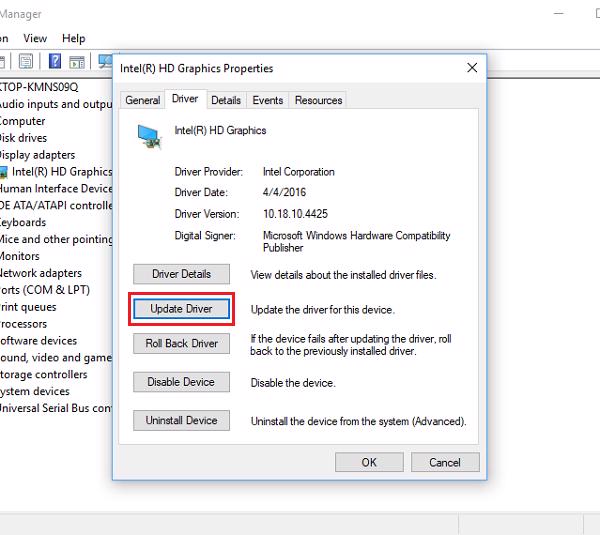The image size is (600, 535).
Task: Select Human Interface Devices in tree
Action: point(56,189)
